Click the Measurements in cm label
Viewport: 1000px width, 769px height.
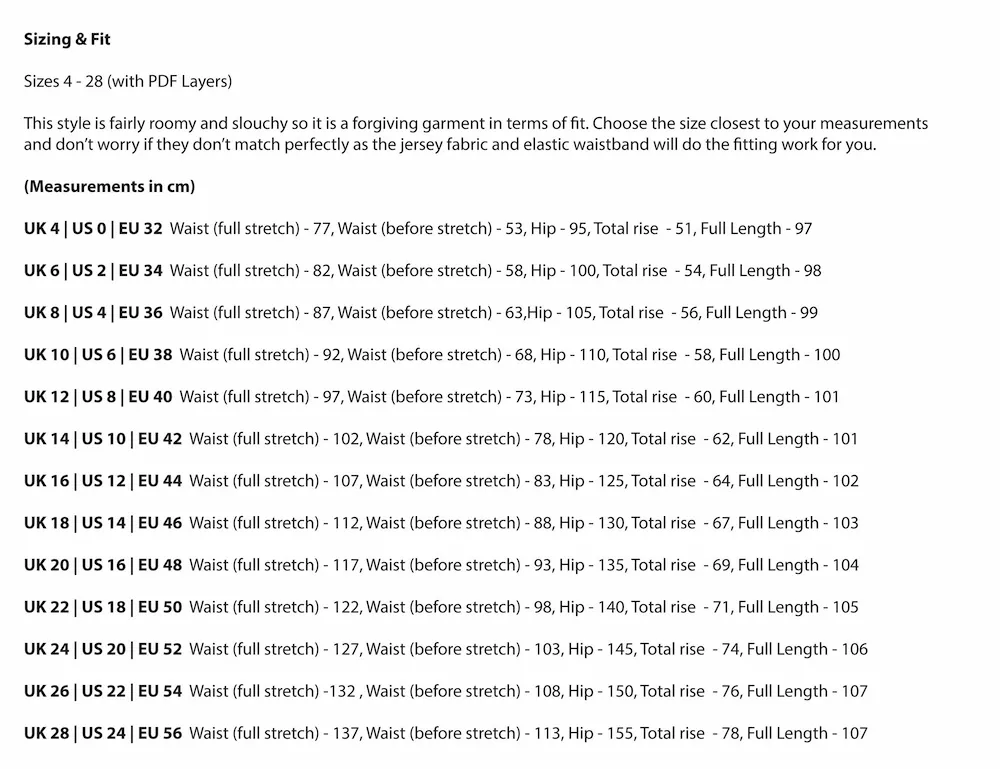click(109, 186)
